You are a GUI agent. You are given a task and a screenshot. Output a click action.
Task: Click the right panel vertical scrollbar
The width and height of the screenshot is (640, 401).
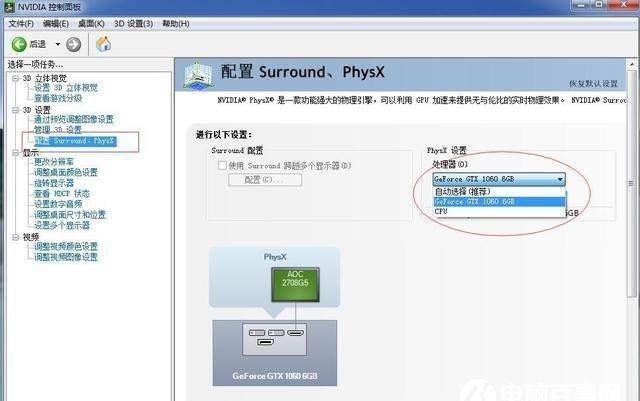[x=632, y=184]
